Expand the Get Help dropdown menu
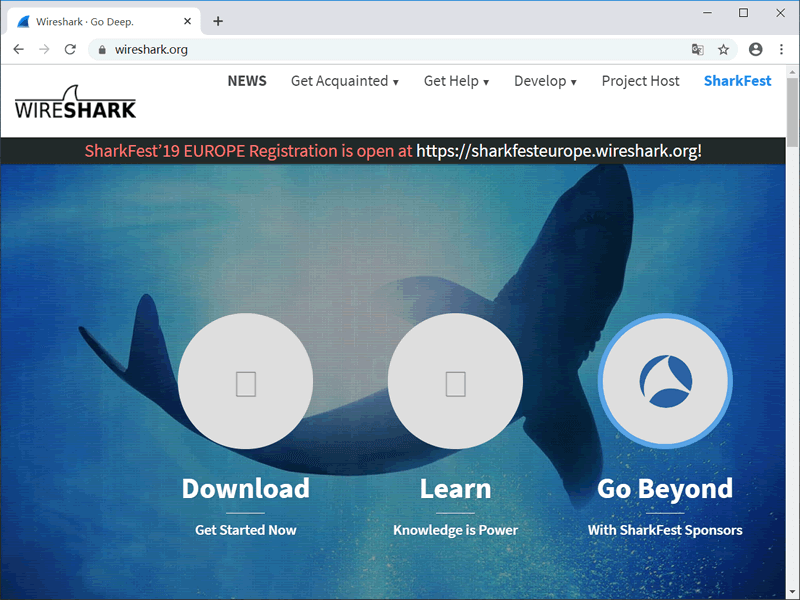This screenshot has width=800, height=600. click(456, 81)
